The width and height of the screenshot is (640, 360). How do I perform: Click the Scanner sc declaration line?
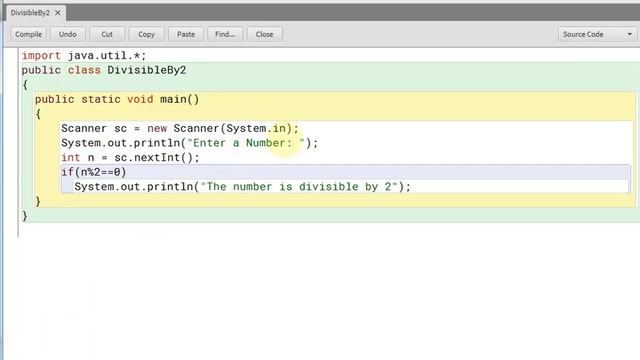click(x=180, y=129)
